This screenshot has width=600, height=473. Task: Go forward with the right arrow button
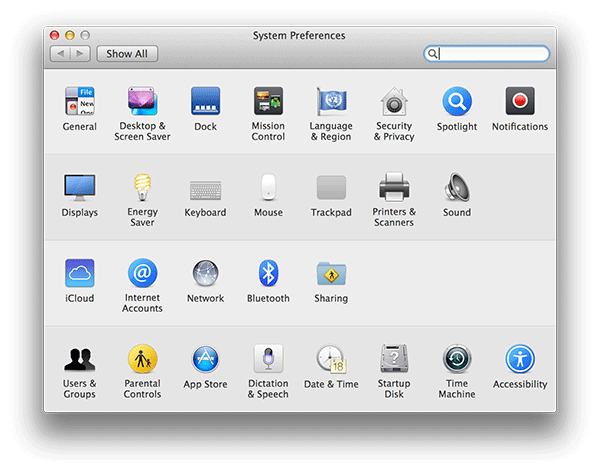(x=80, y=54)
